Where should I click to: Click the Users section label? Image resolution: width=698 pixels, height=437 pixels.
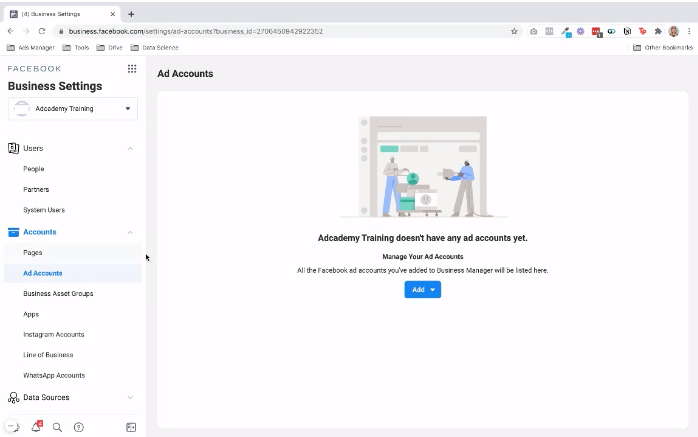coord(33,148)
